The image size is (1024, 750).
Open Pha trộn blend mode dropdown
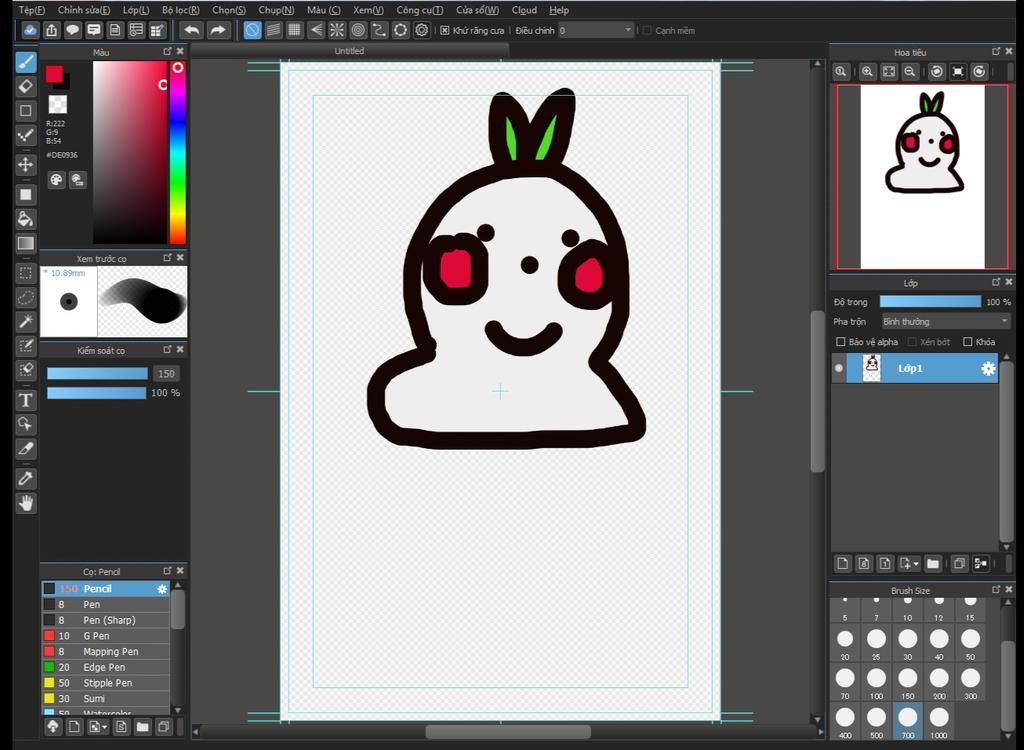945,321
